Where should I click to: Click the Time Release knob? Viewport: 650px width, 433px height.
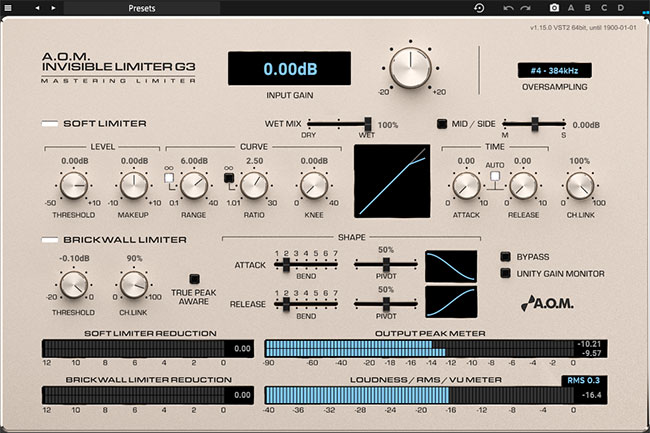pos(523,186)
